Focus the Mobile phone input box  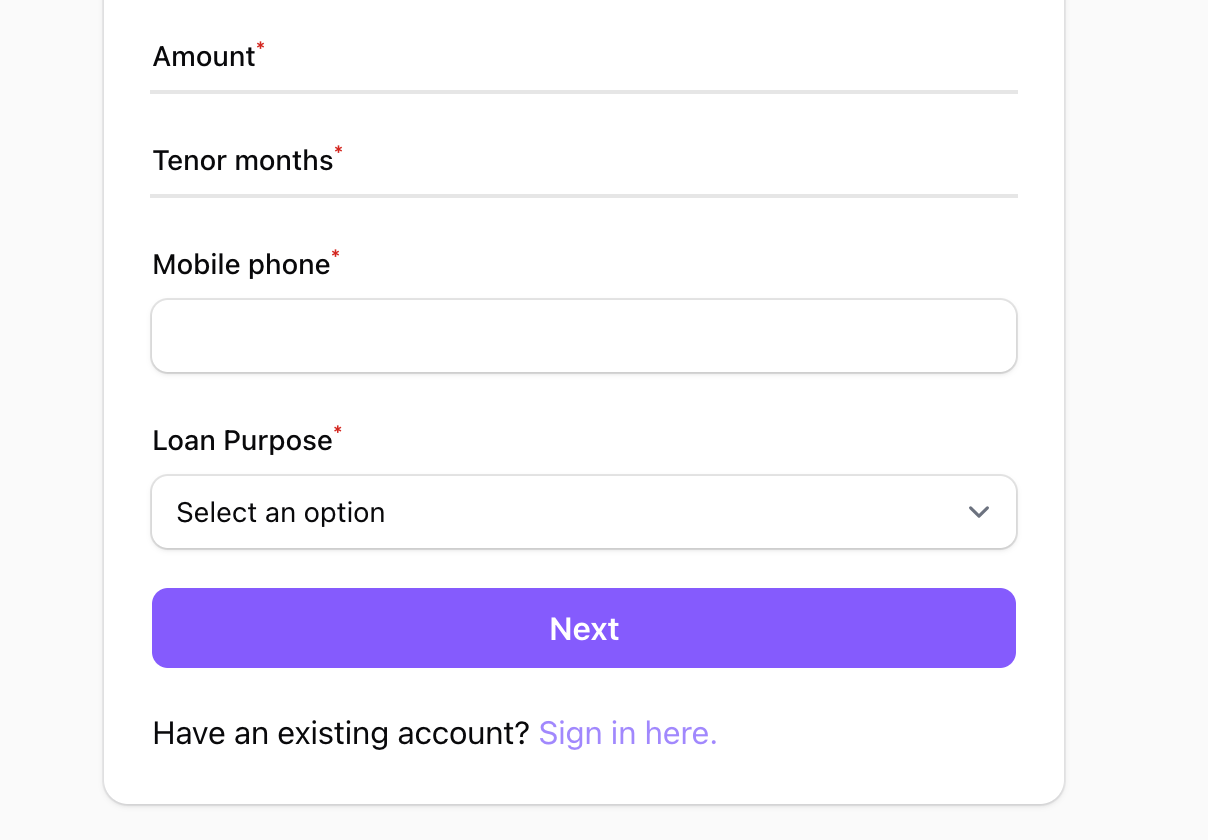(x=583, y=336)
